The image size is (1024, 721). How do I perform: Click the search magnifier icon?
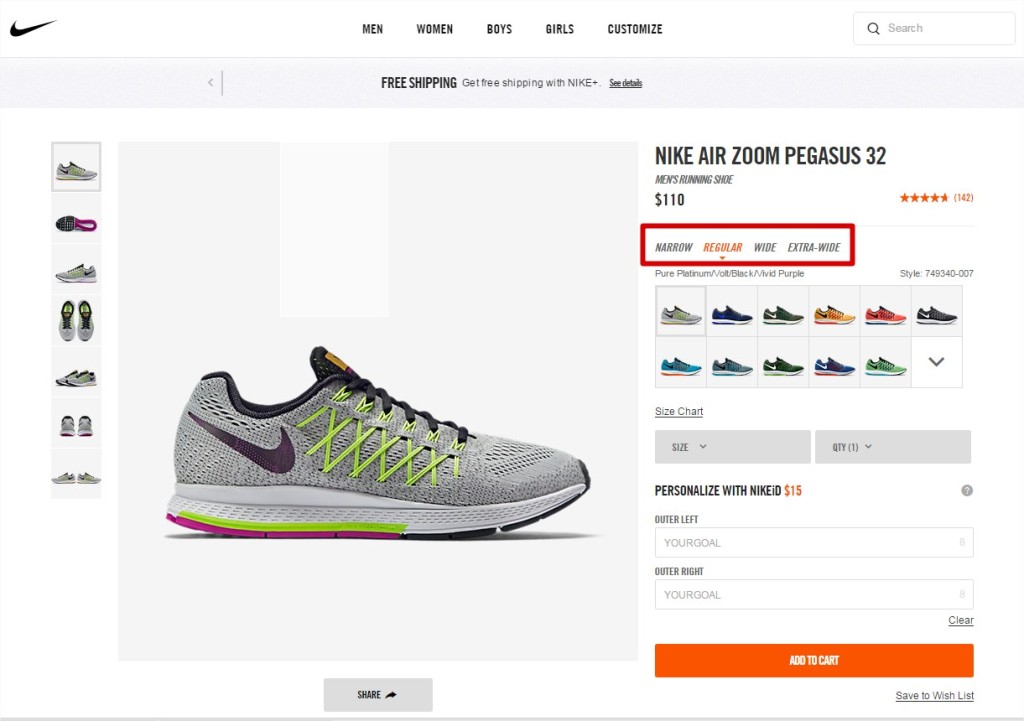[873, 29]
